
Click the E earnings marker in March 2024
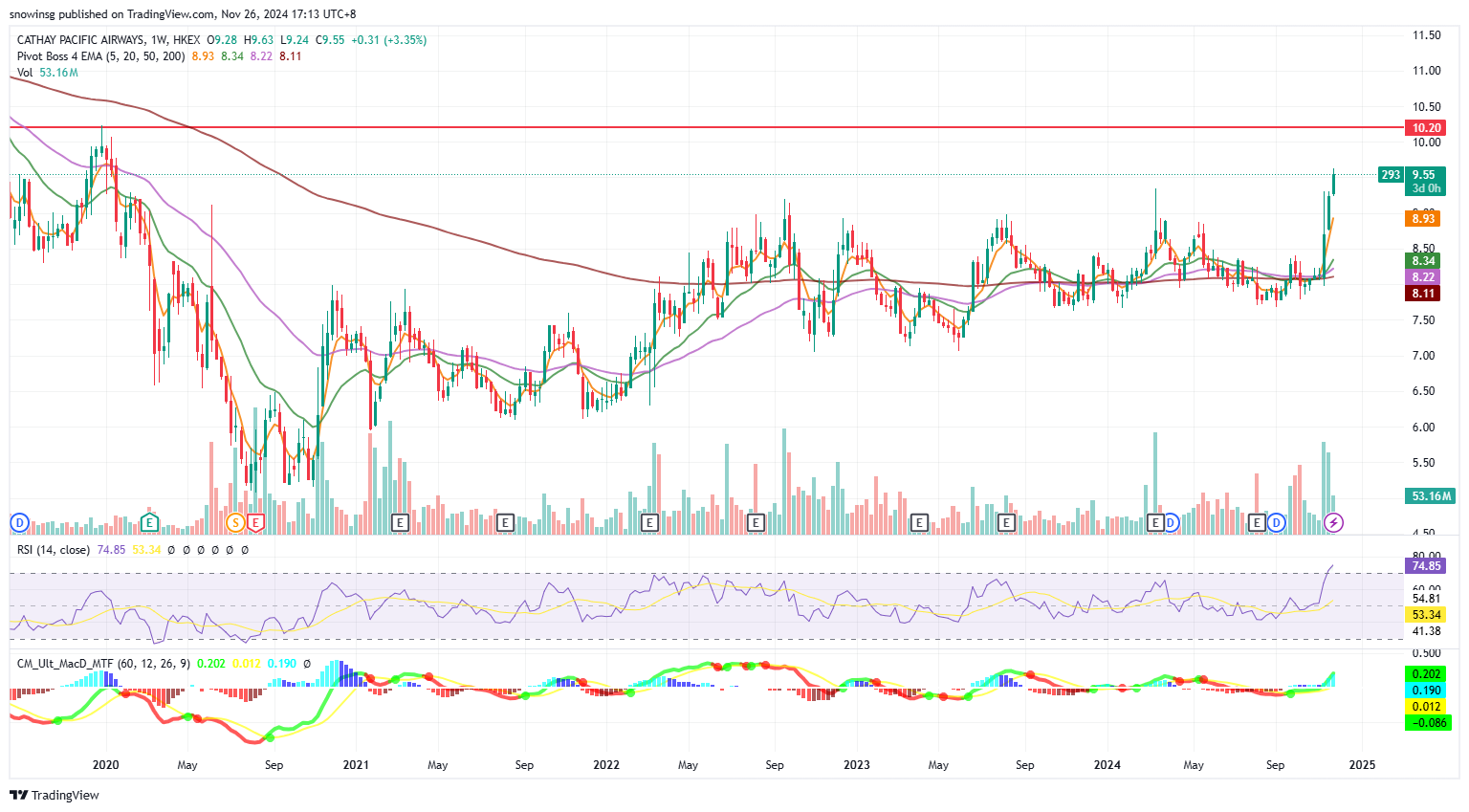[1155, 522]
